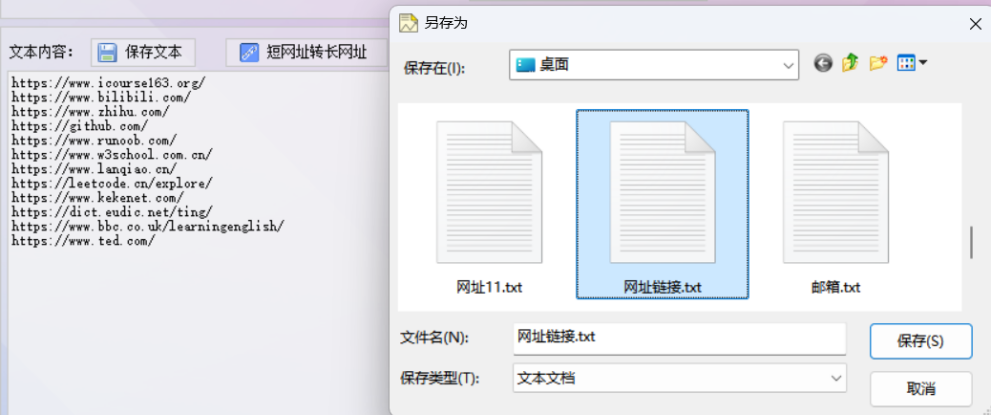Click the back arrow icon in the save dialog
Viewport: 992px width, 415px height.
(x=822, y=63)
